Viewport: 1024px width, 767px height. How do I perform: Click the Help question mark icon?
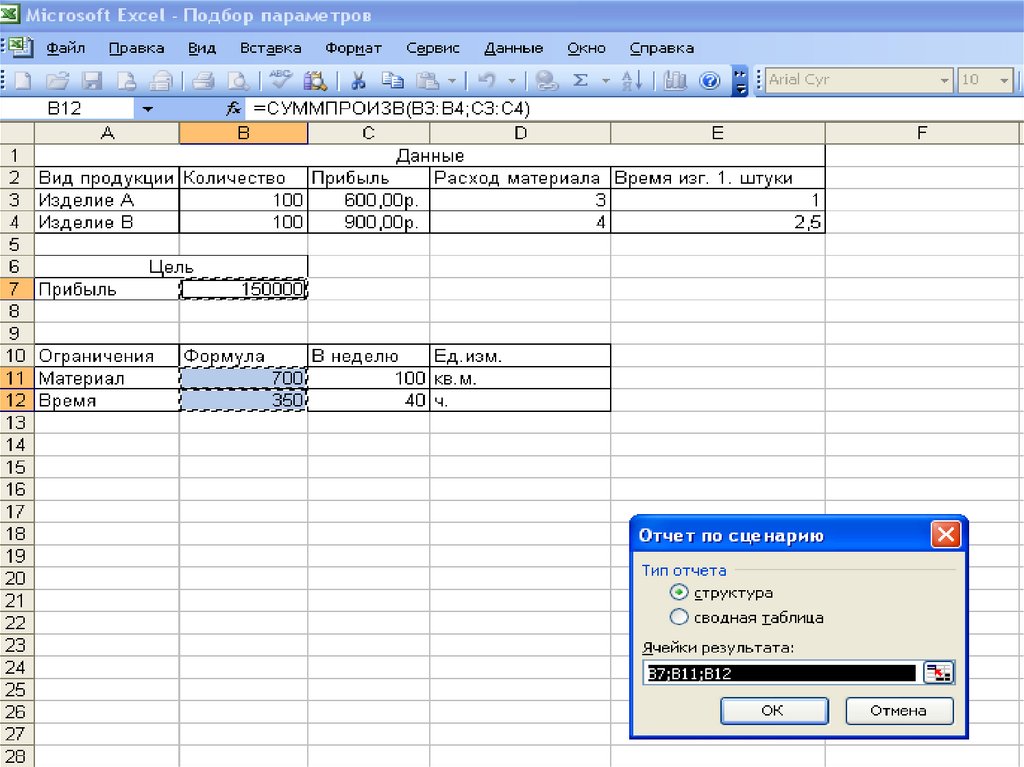(709, 81)
